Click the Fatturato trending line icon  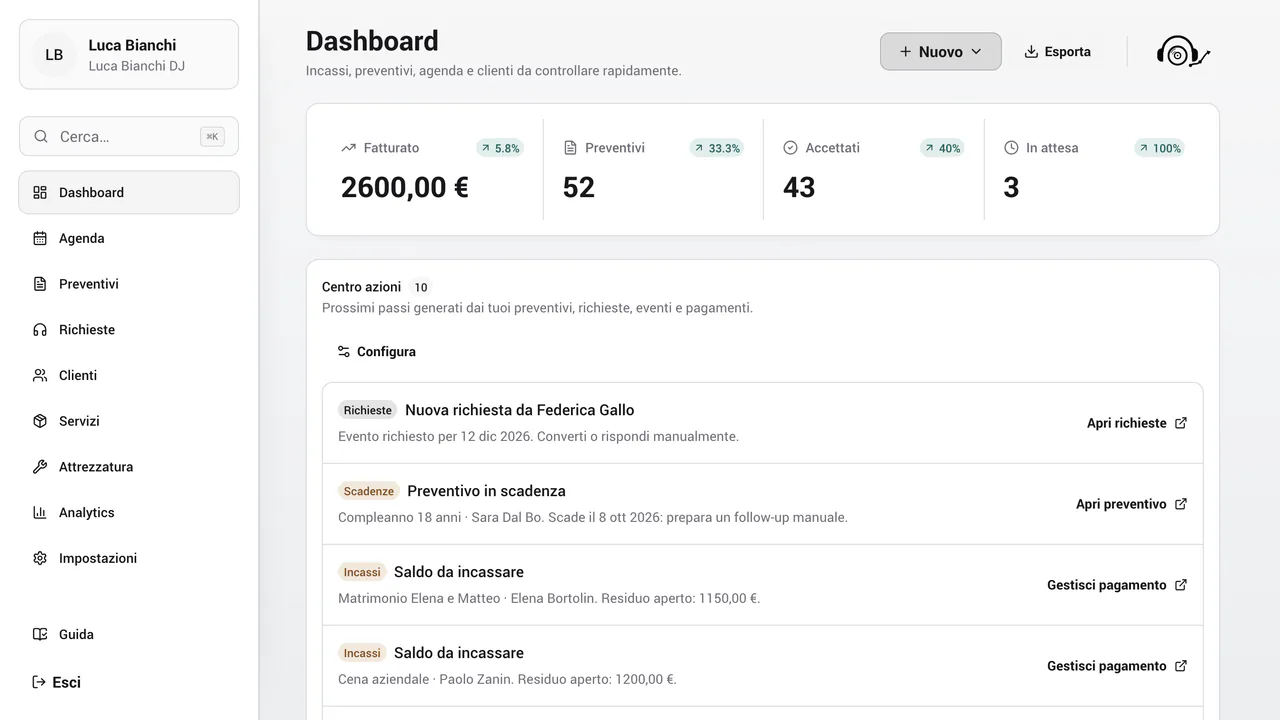coord(348,148)
